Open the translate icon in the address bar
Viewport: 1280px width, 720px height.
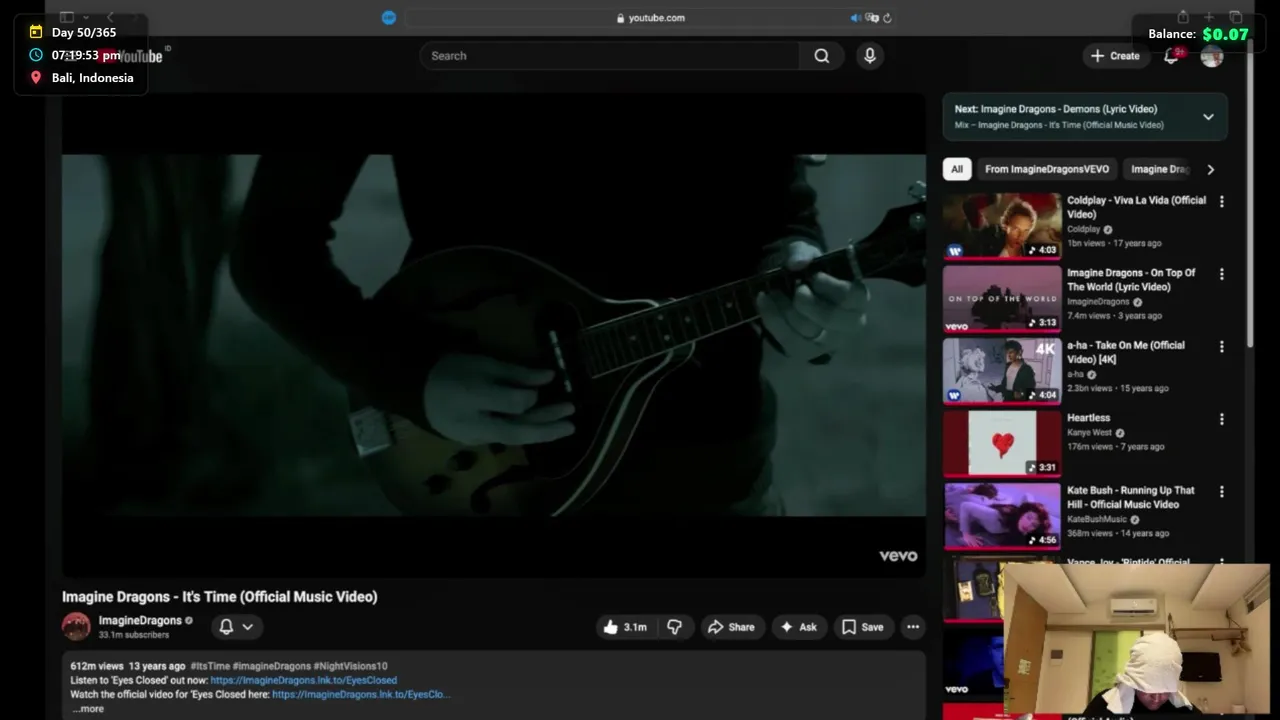point(872,17)
